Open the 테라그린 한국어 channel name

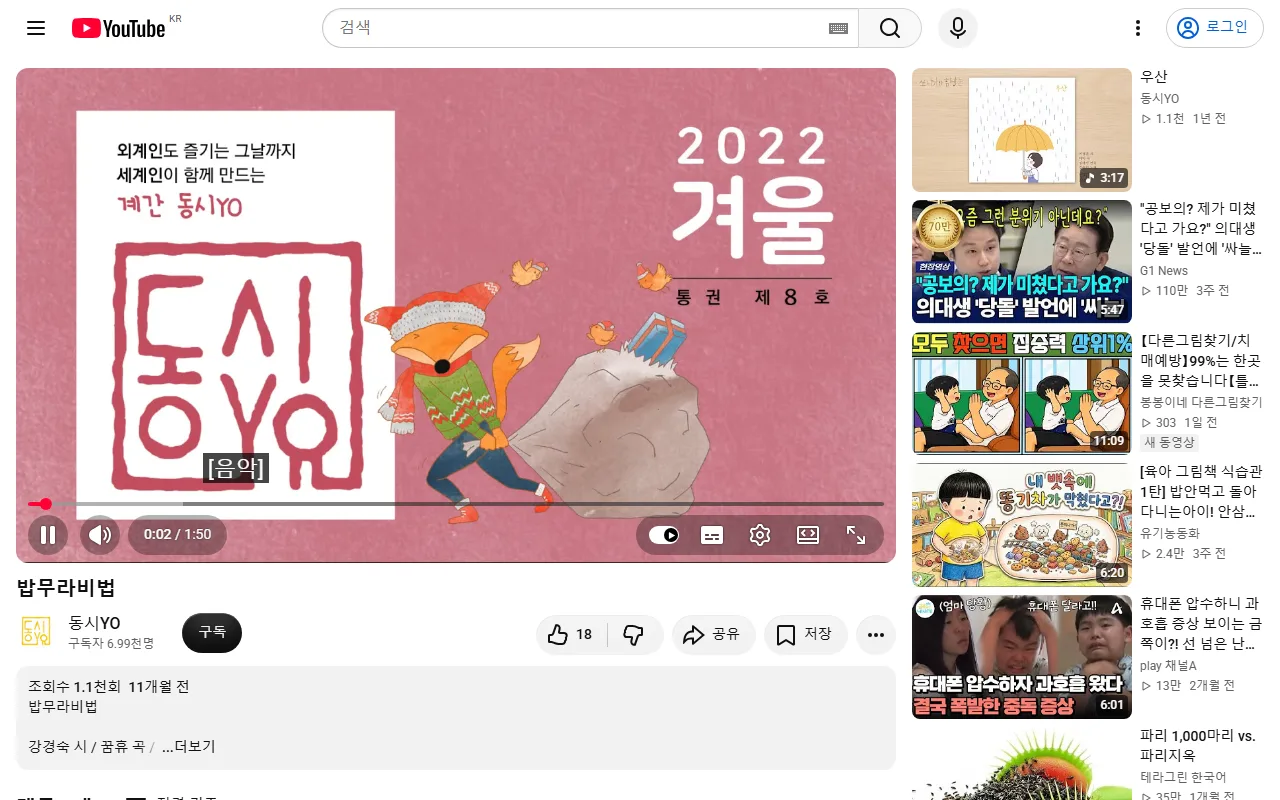pos(1183,777)
